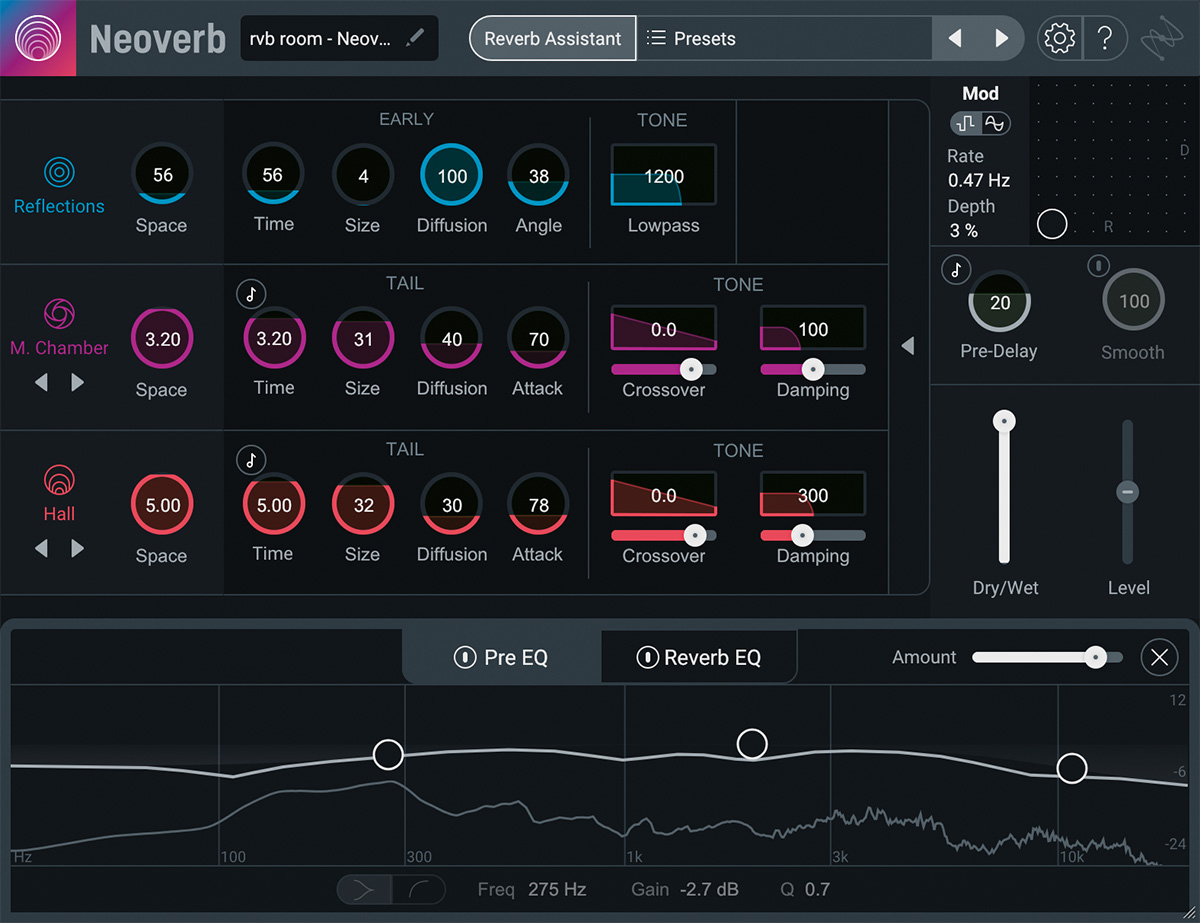Select the square wave Mod shape
This screenshot has height=923, width=1200.
[966, 123]
